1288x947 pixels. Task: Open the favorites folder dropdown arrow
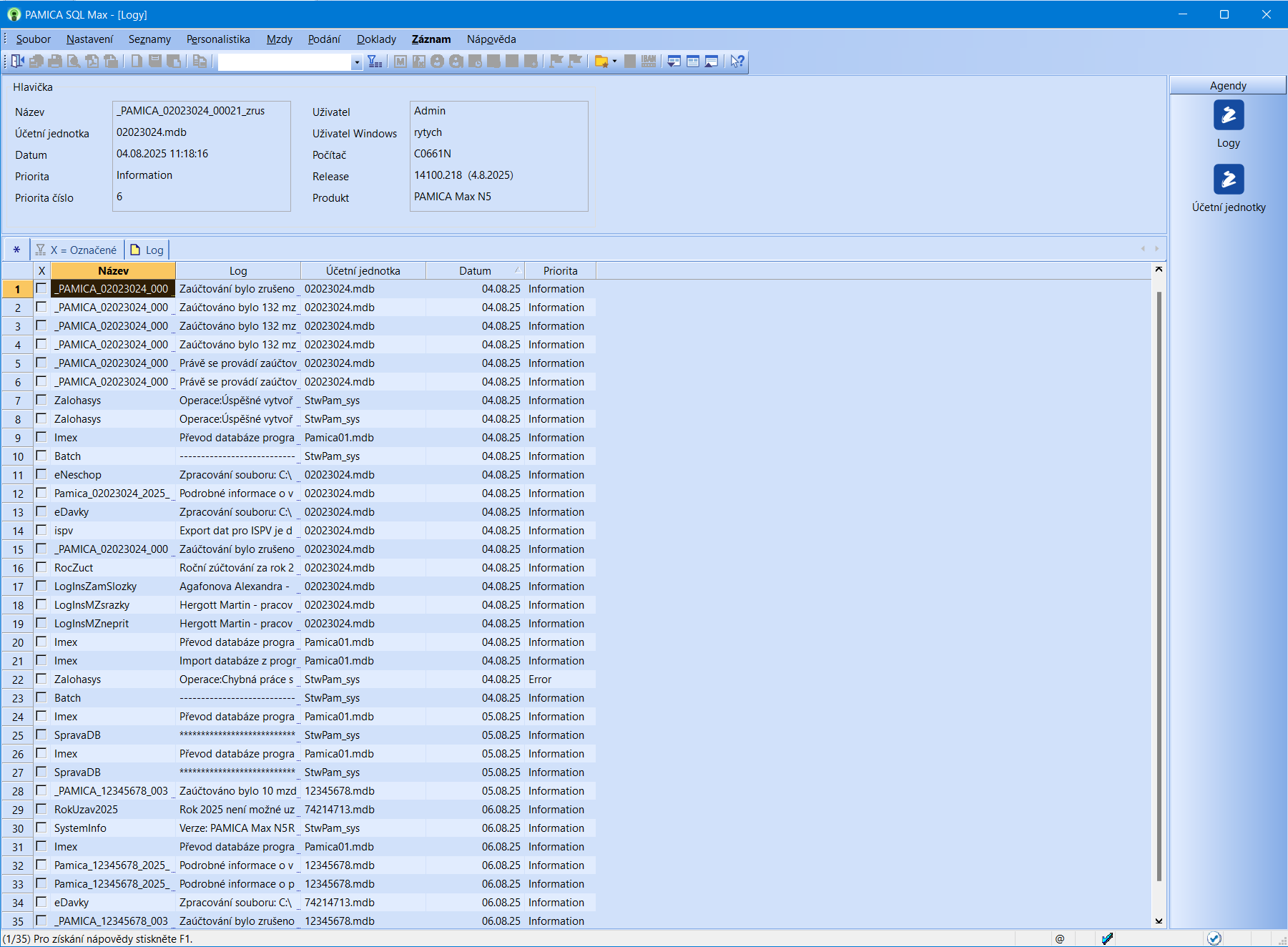click(614, 62)
